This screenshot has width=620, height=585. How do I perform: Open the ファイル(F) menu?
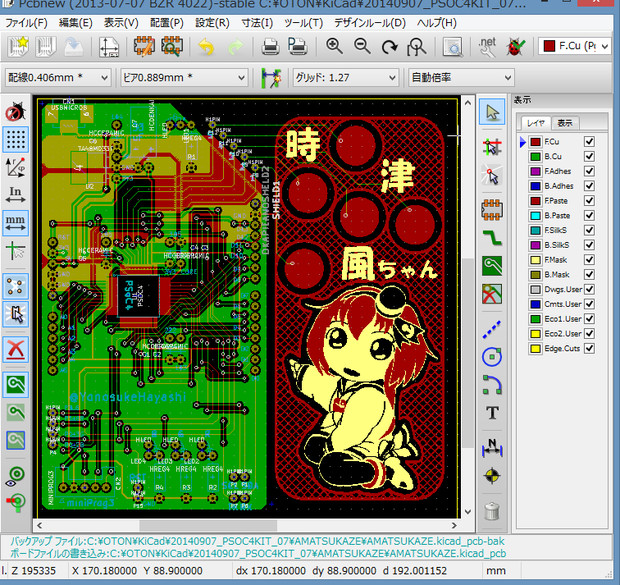coord(26,23)
